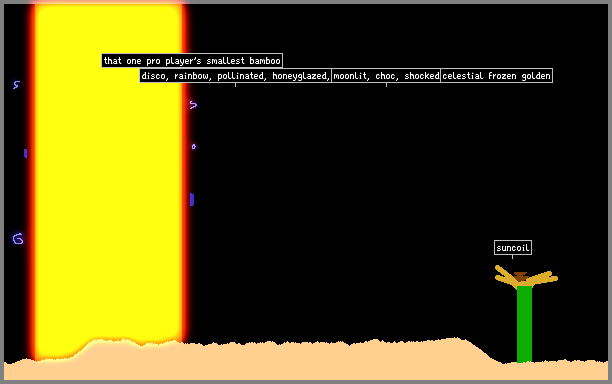The height and width of the screenshot is (384, 612).
Task: Click the 'that one pro player's smallest bamboo' sign
Action: (192, 61)
